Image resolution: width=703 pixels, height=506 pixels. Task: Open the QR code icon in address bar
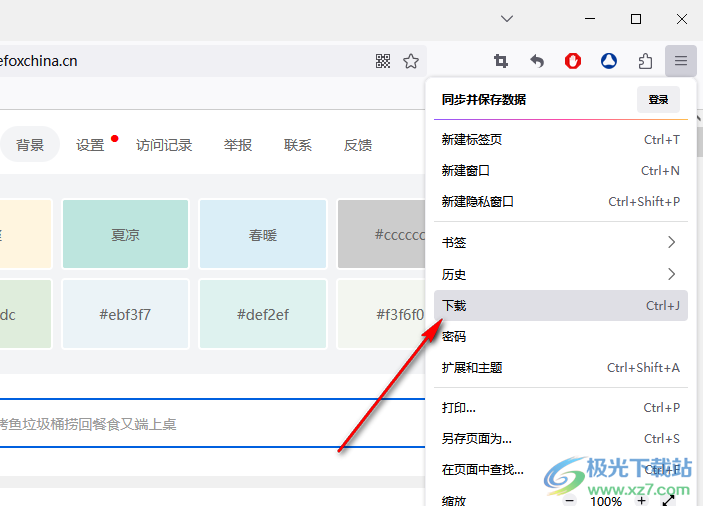pos(383,61)
